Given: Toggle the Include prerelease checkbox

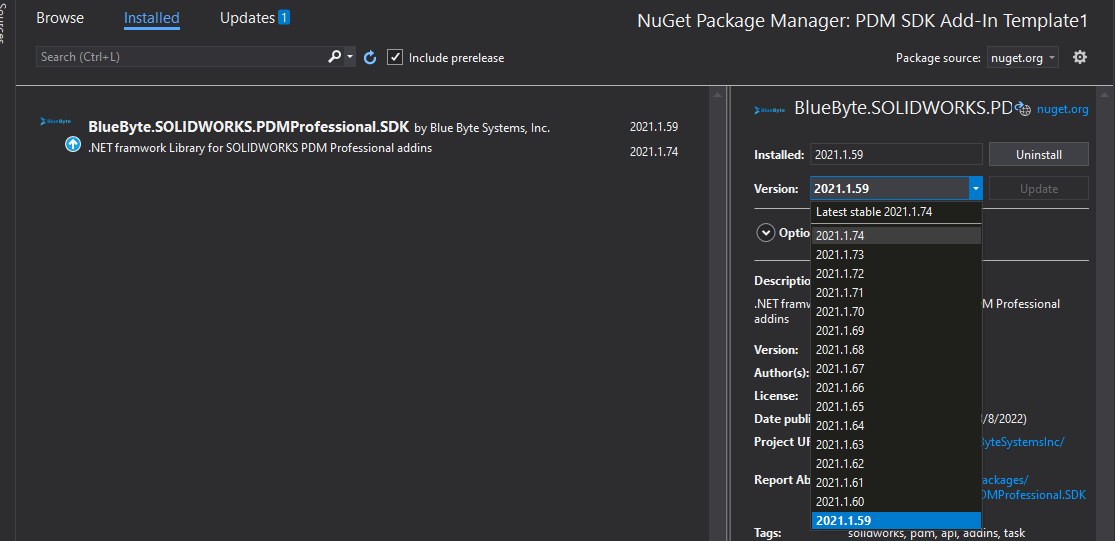Looking at the screenshot, I should (395, 57).
